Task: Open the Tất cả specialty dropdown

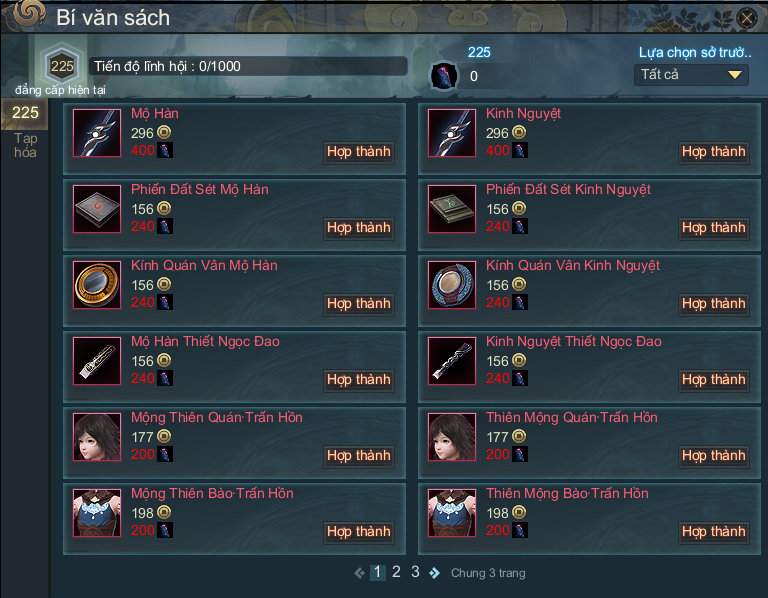Action: pyautogui.click(x=691, y=75)
